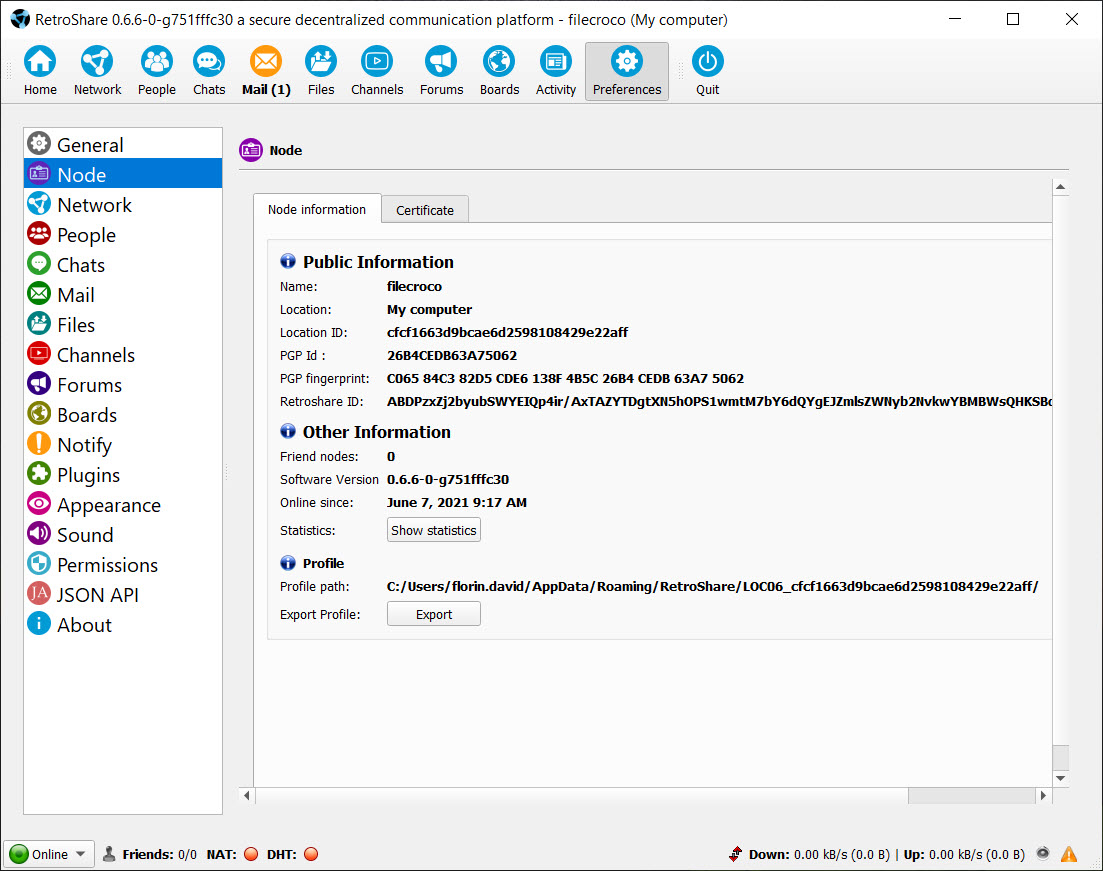Click the PGP fingerprint value C065 84C3...

pyautogui.click(x=565, y=379)
